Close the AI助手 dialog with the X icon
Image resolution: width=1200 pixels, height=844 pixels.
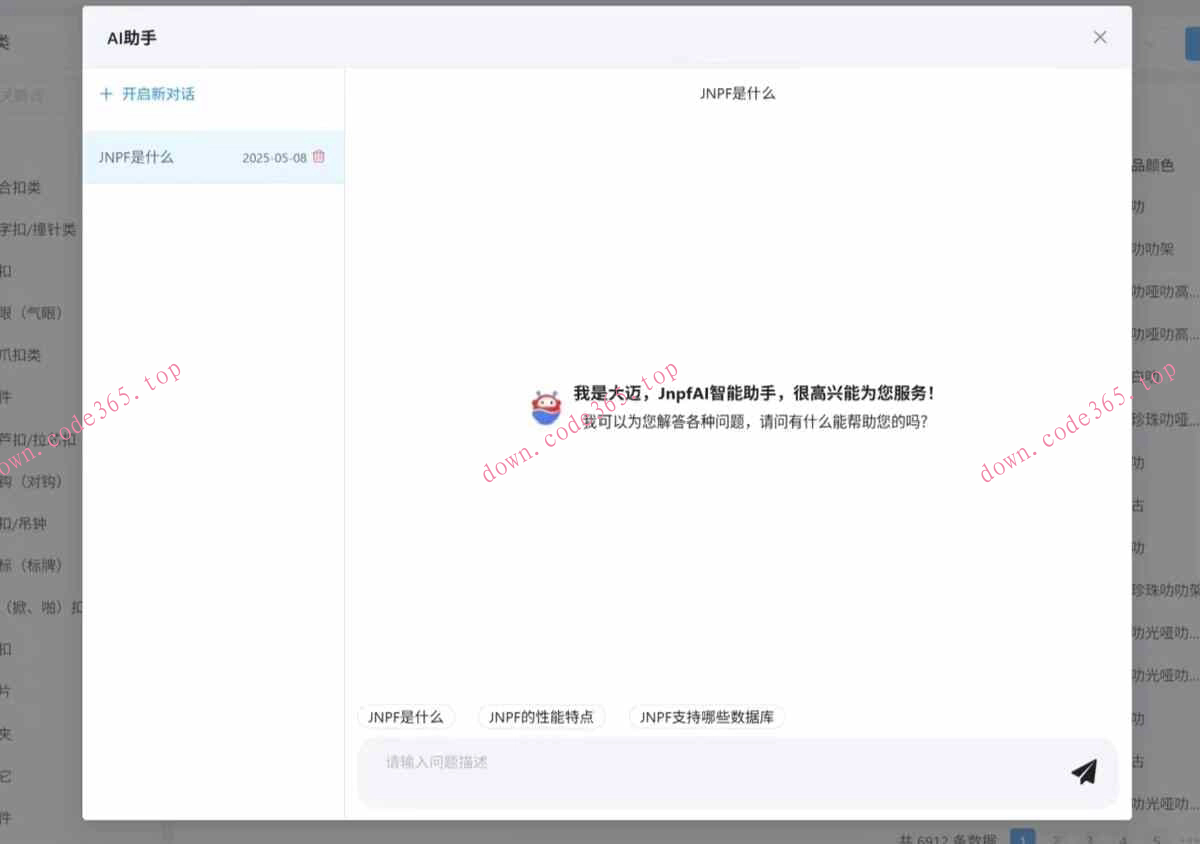[x=1100, y=37]
